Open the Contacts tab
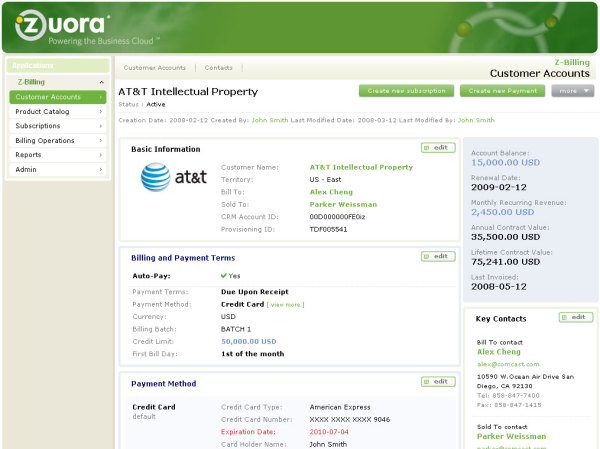This screenshot has width=600, height=449. pyautogui.click(x=218, y=68)
